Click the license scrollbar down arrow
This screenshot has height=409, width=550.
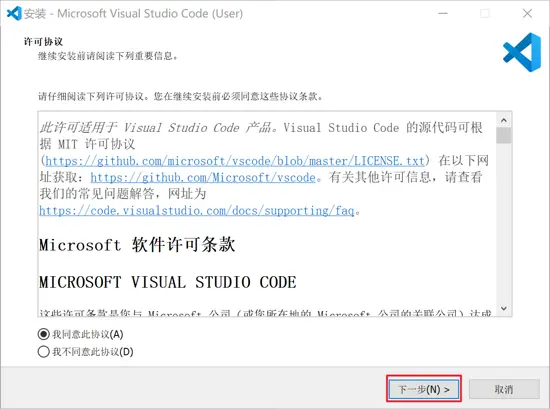point(504,309)
